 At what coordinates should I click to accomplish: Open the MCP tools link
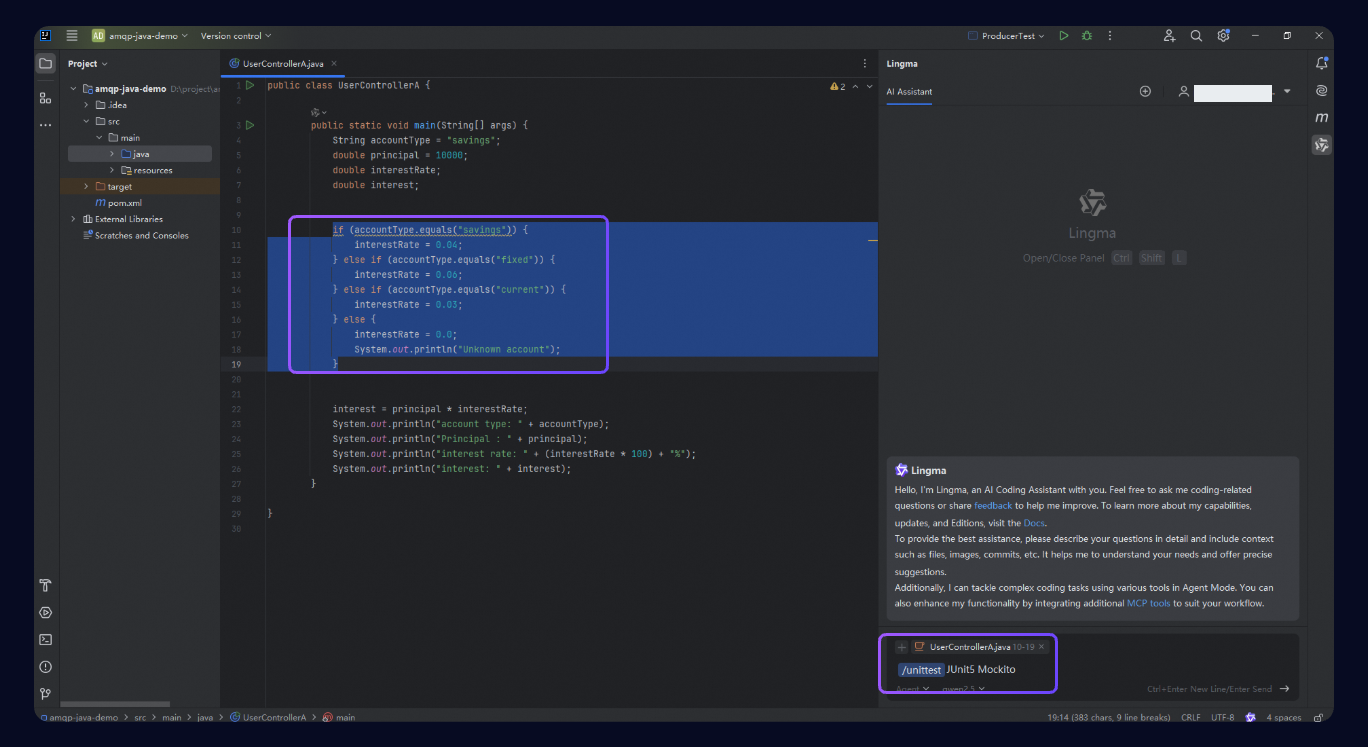click(1148, 604)
